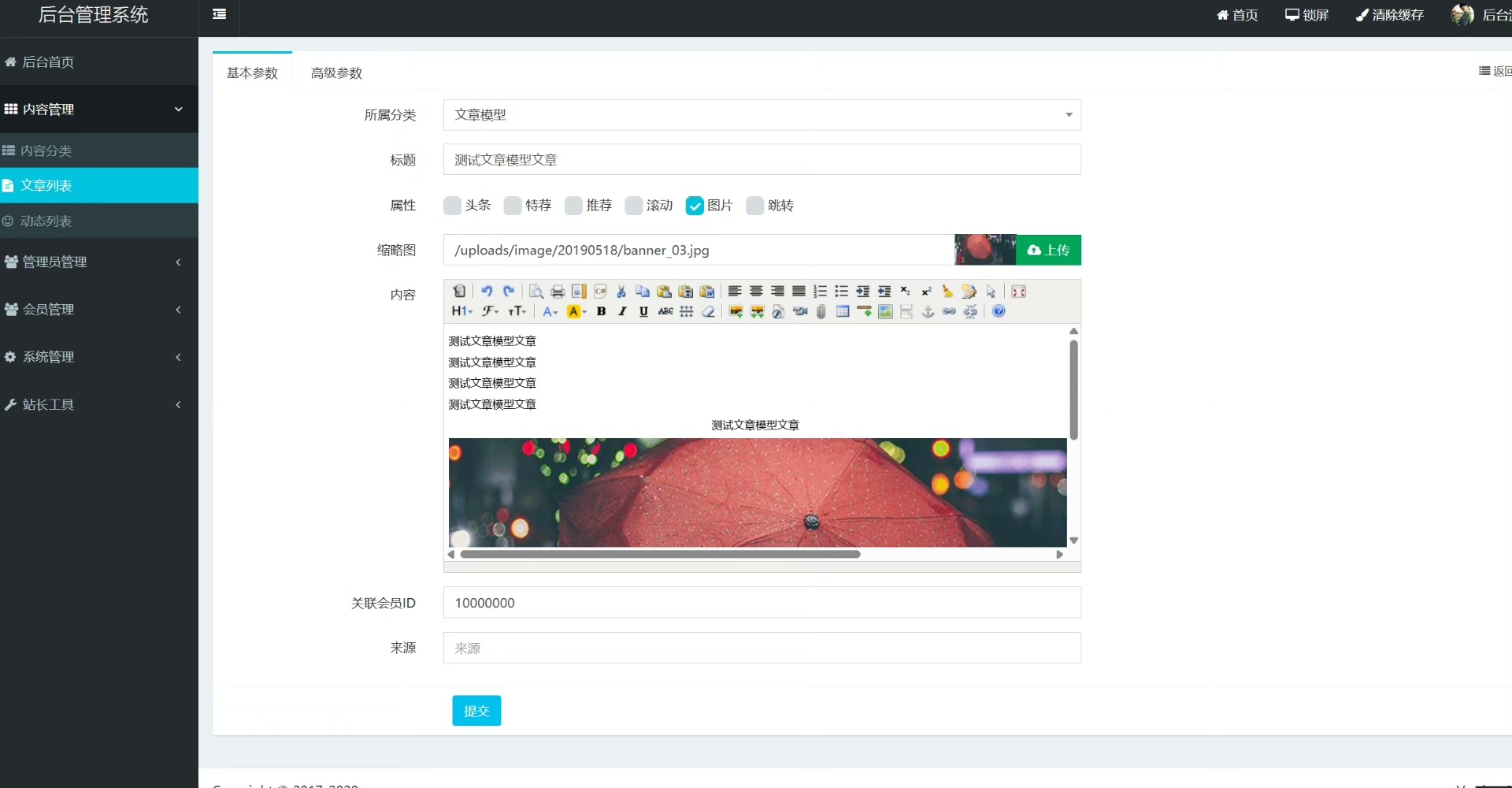1512x788 pixels.
Task: Select 文章列表 in the sidebar
Action: [99, 185]
